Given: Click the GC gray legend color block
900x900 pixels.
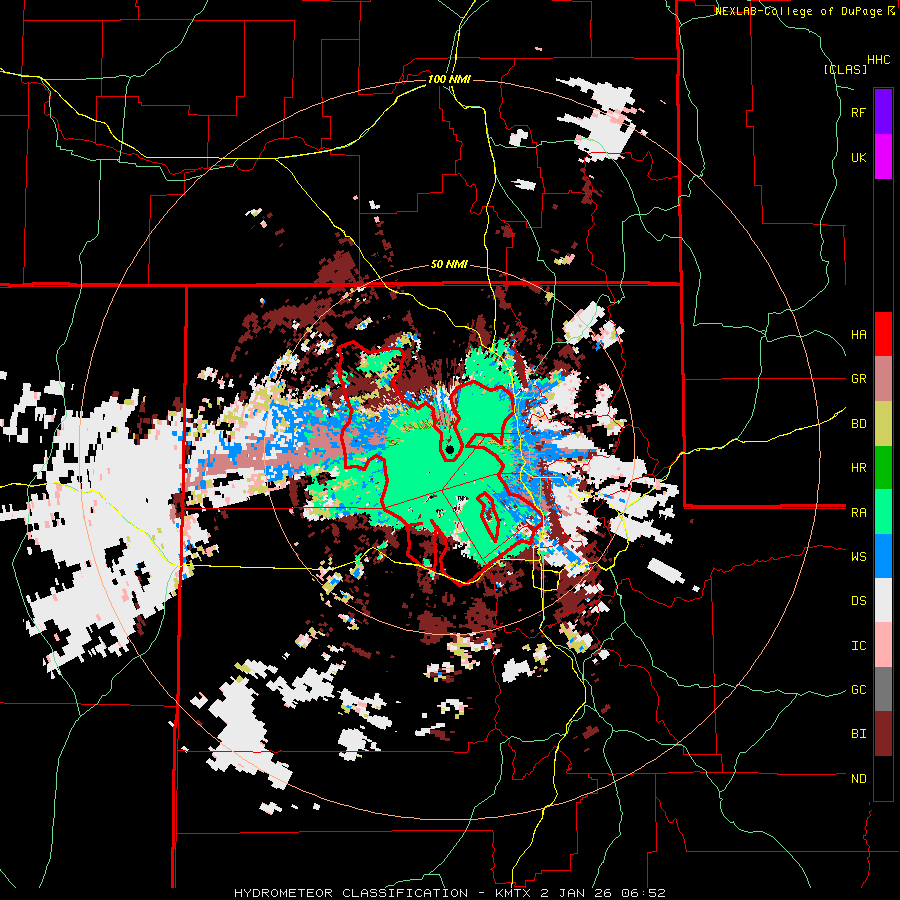Looking at the screenshot, I should pyautogui.click(x=883, y=689).
